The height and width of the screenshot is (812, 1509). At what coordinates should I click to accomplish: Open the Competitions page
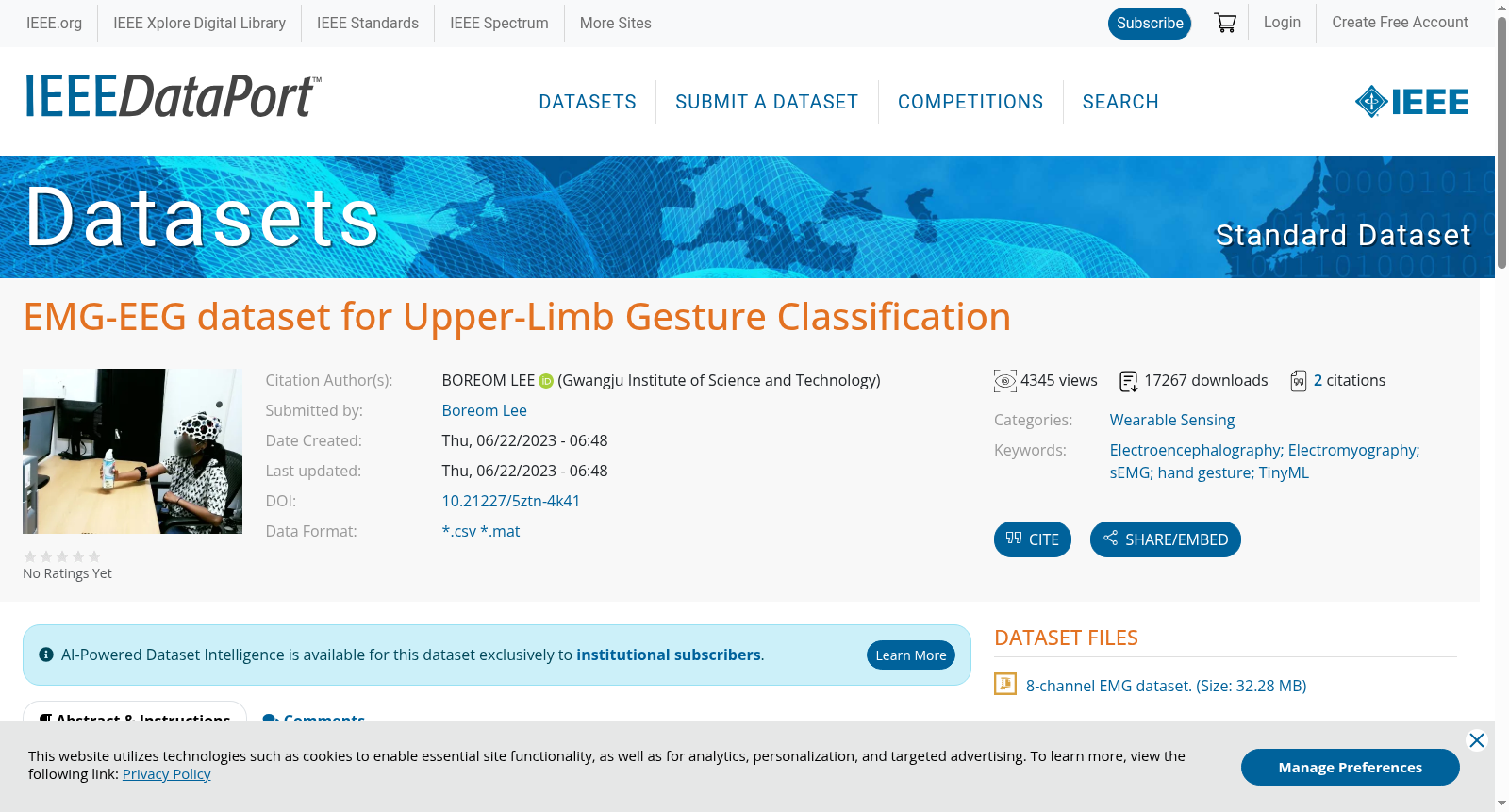pyautogui.click(x=970, y=102)
